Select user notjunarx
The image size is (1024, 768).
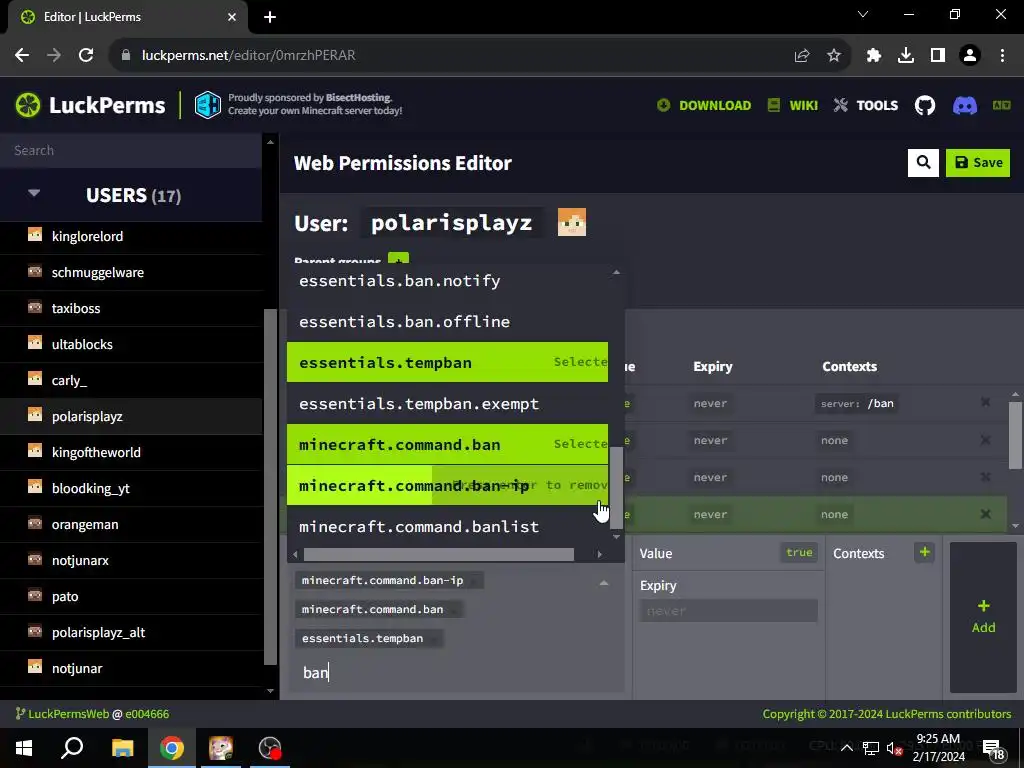(131, 560)
